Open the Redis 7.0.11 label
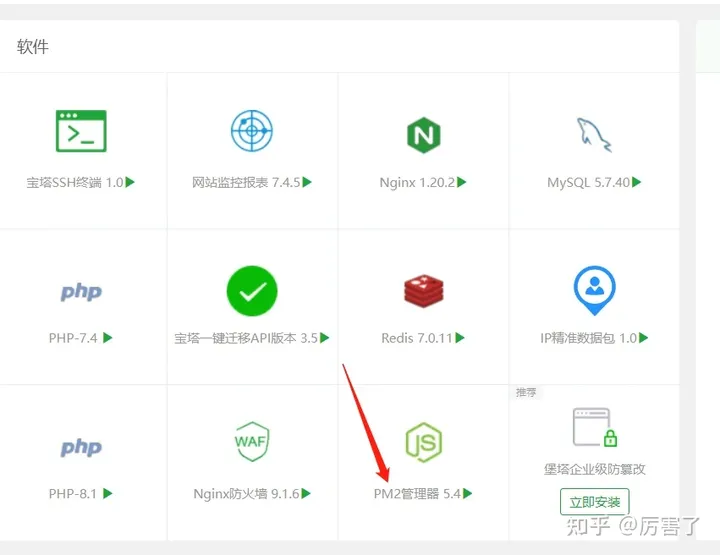Image resolution: width=720 pixels, height=555 pixels. 417,338
